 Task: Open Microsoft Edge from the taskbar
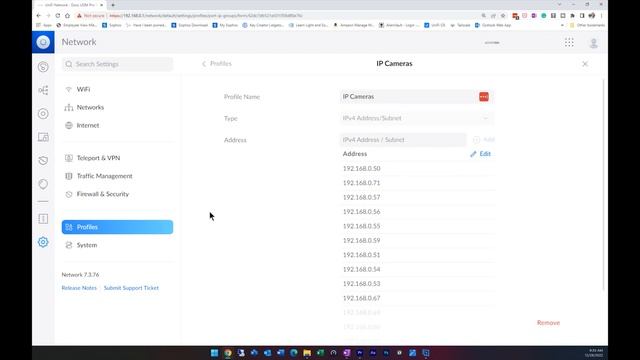point(294,353)
